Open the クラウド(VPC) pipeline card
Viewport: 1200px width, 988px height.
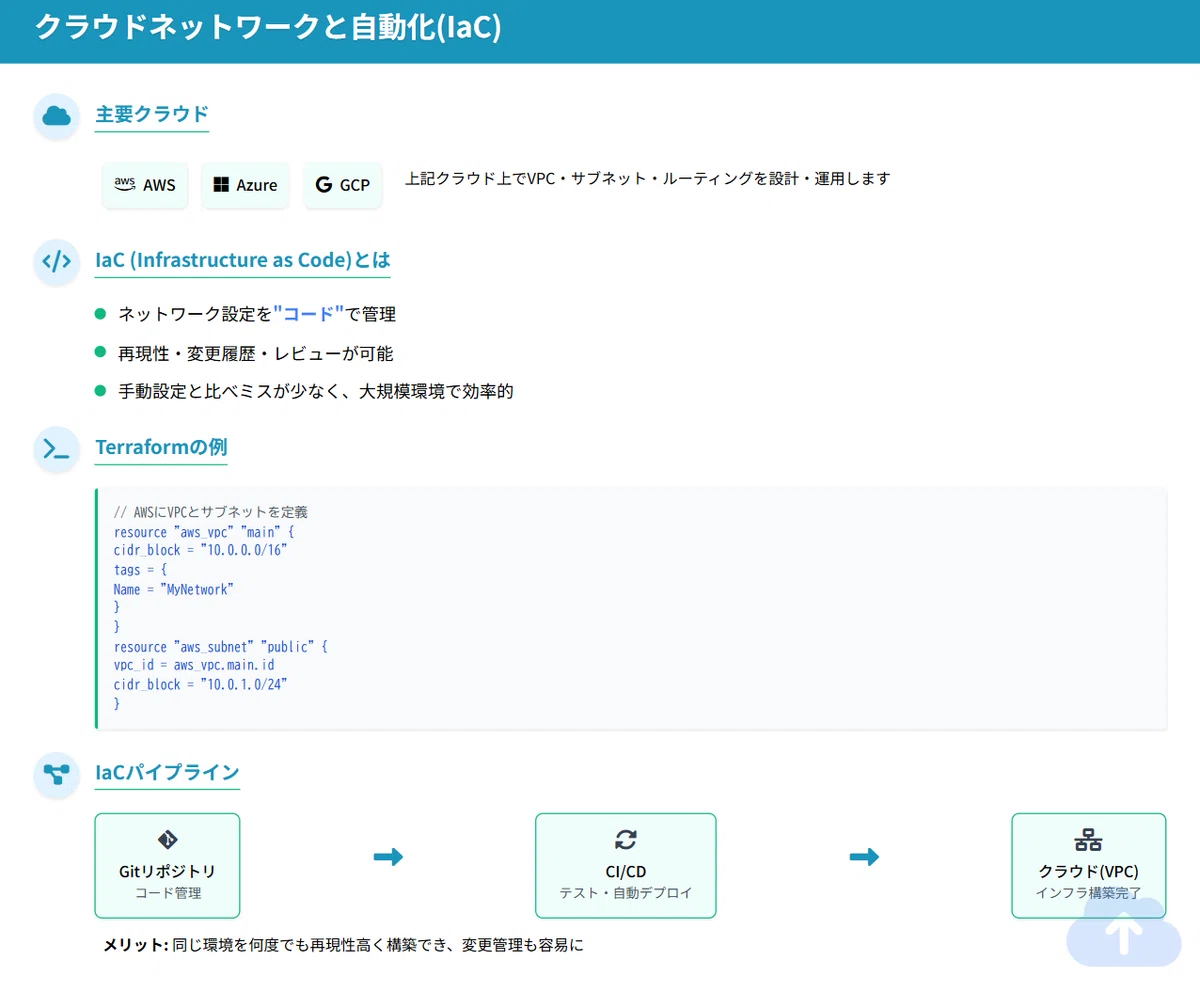click(1089, 865)
